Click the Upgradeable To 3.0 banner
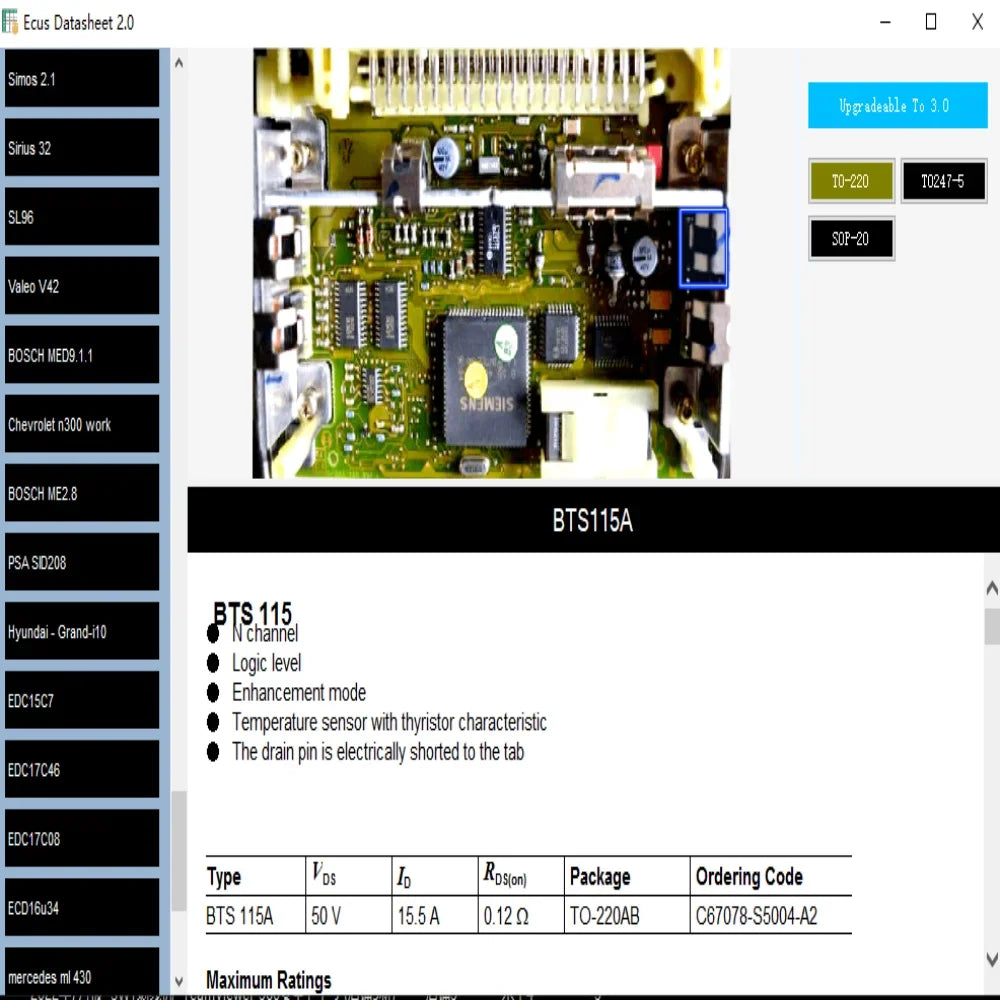The image size is (1000, 1000). [x=897, y=105]
